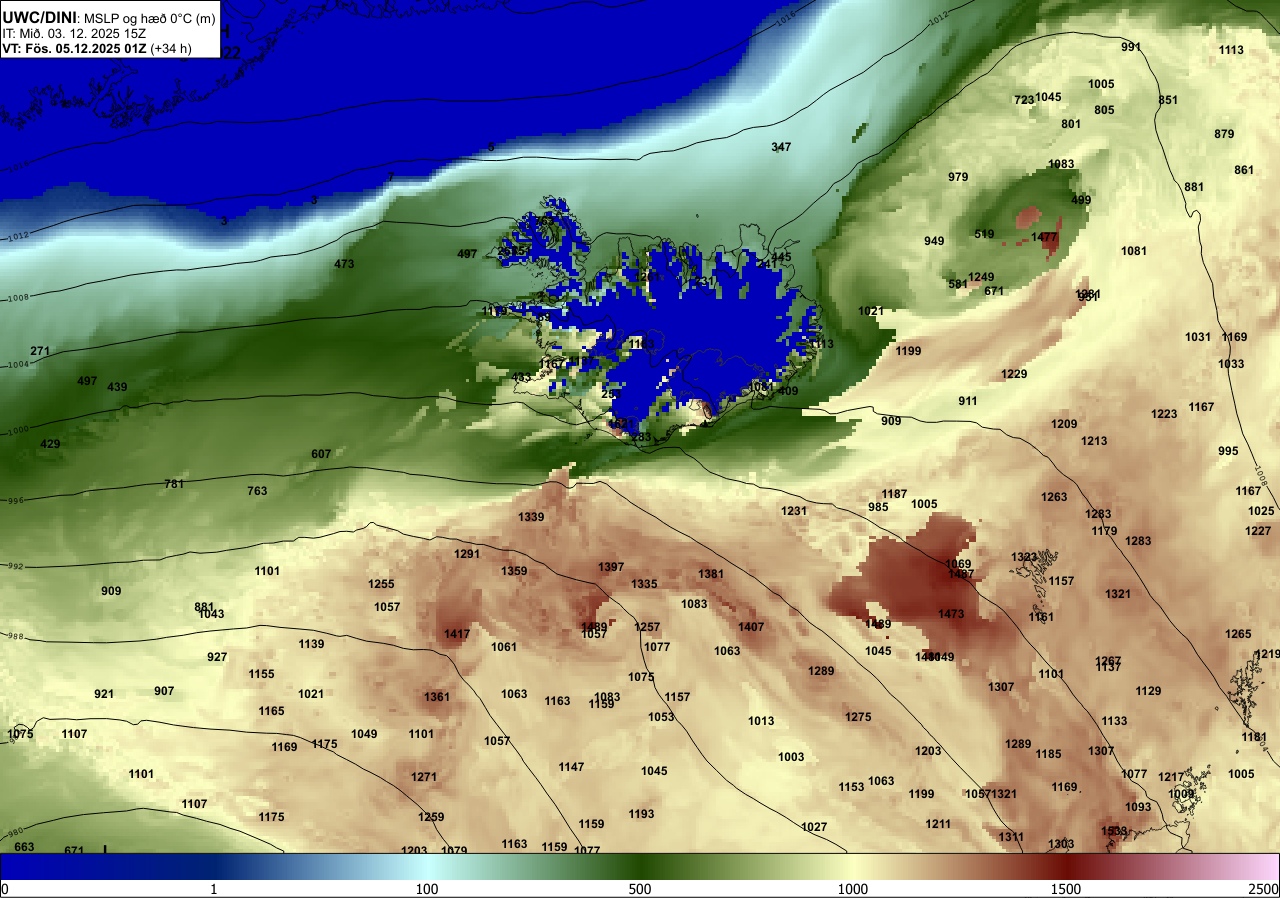
Task: Select the init time line 'IT: Mið. 03. 12. 2025 15Z'
Action: [x=74, y=32]
